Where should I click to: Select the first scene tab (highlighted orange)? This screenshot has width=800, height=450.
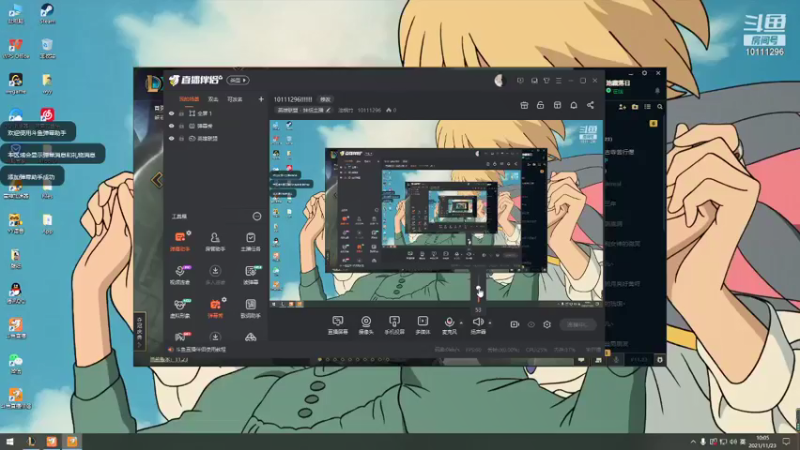coord(189,99)
